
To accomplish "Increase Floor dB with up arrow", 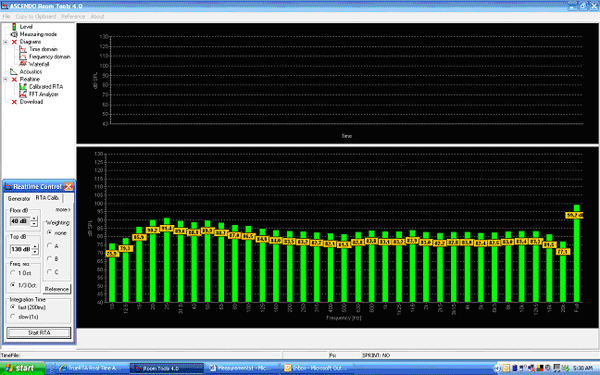I will 34,219.
